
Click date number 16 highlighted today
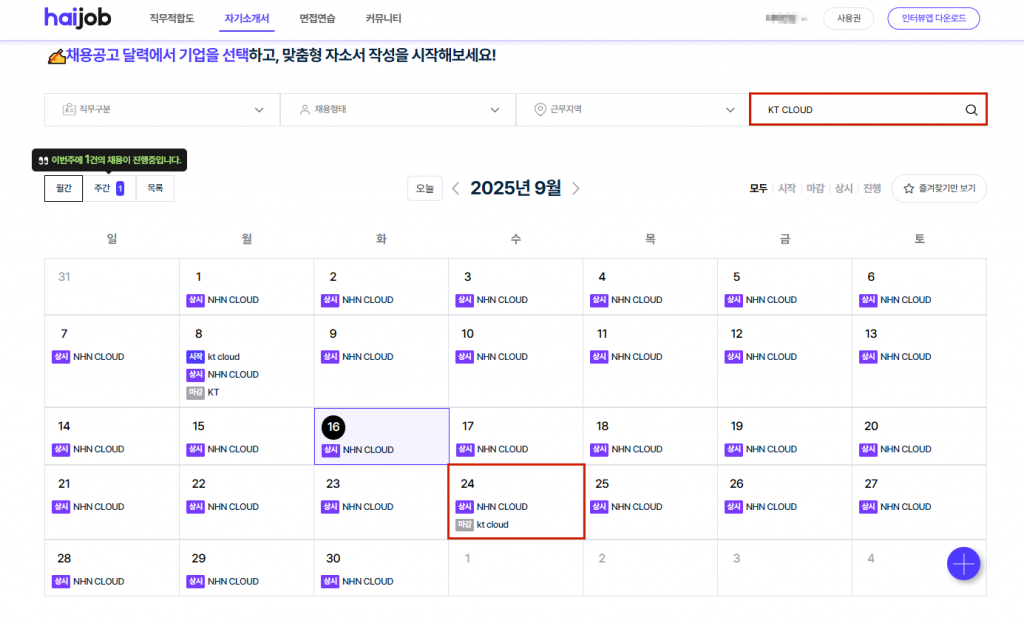(x=333, y=427)
